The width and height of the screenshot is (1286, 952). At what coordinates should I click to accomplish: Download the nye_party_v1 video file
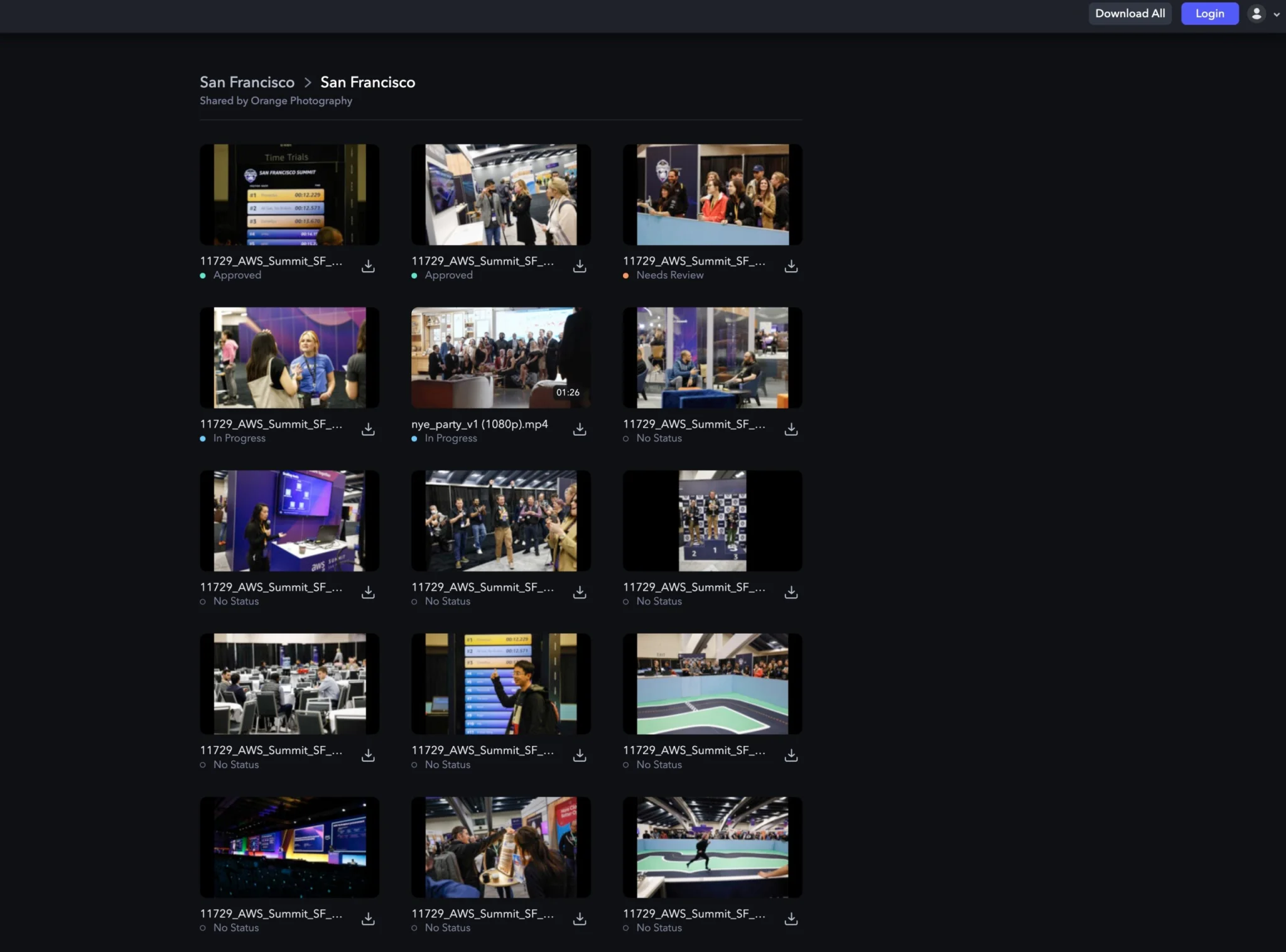580,429
